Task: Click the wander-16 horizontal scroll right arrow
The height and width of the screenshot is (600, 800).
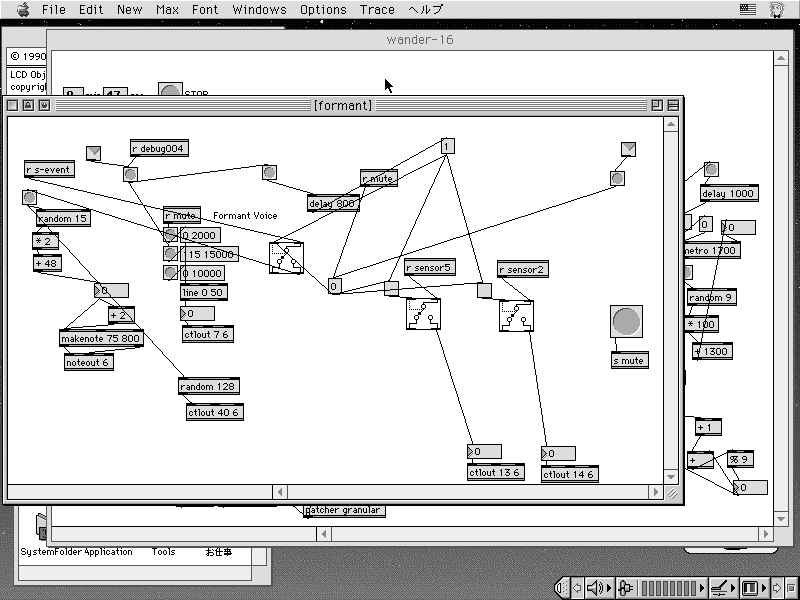Action: [765, 534]
